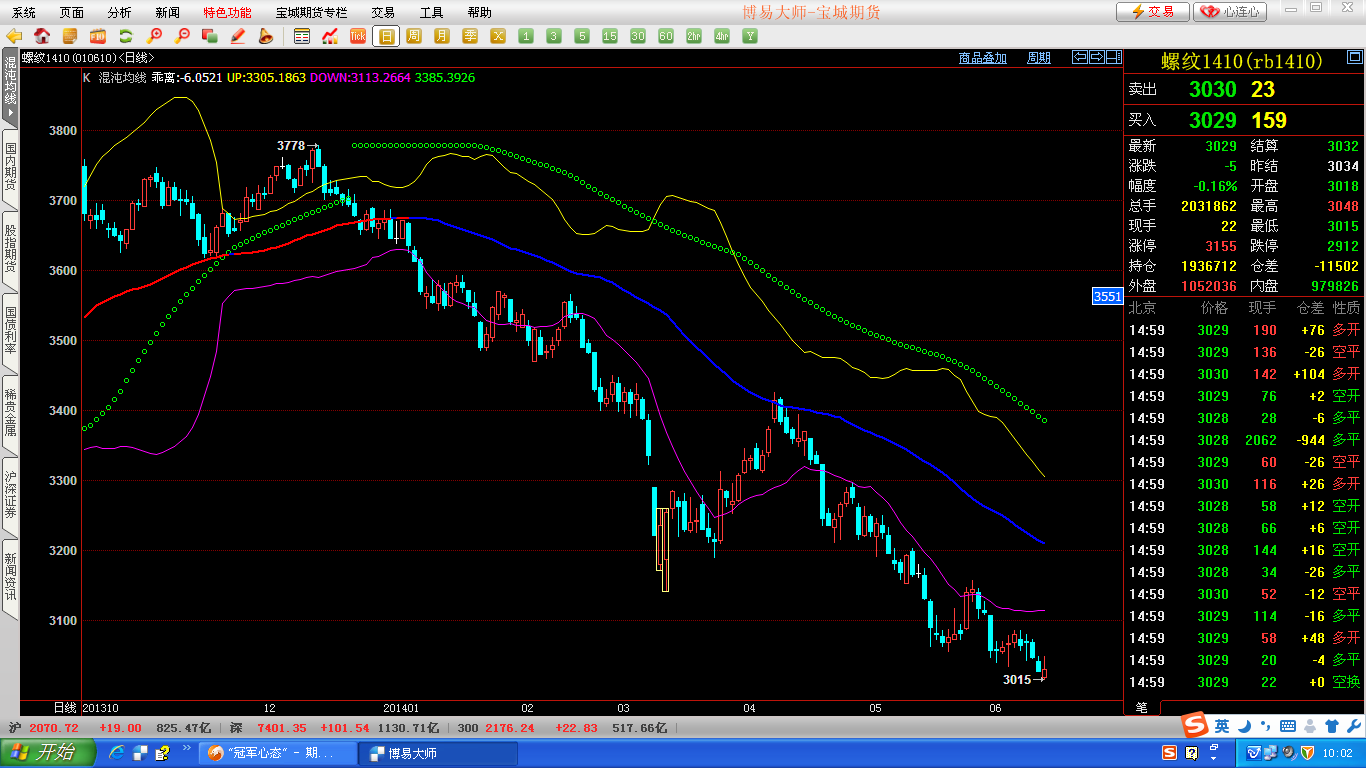Select the red pencil drawing tool
This screenshot has width=1366, height=768.
point(238,36)
